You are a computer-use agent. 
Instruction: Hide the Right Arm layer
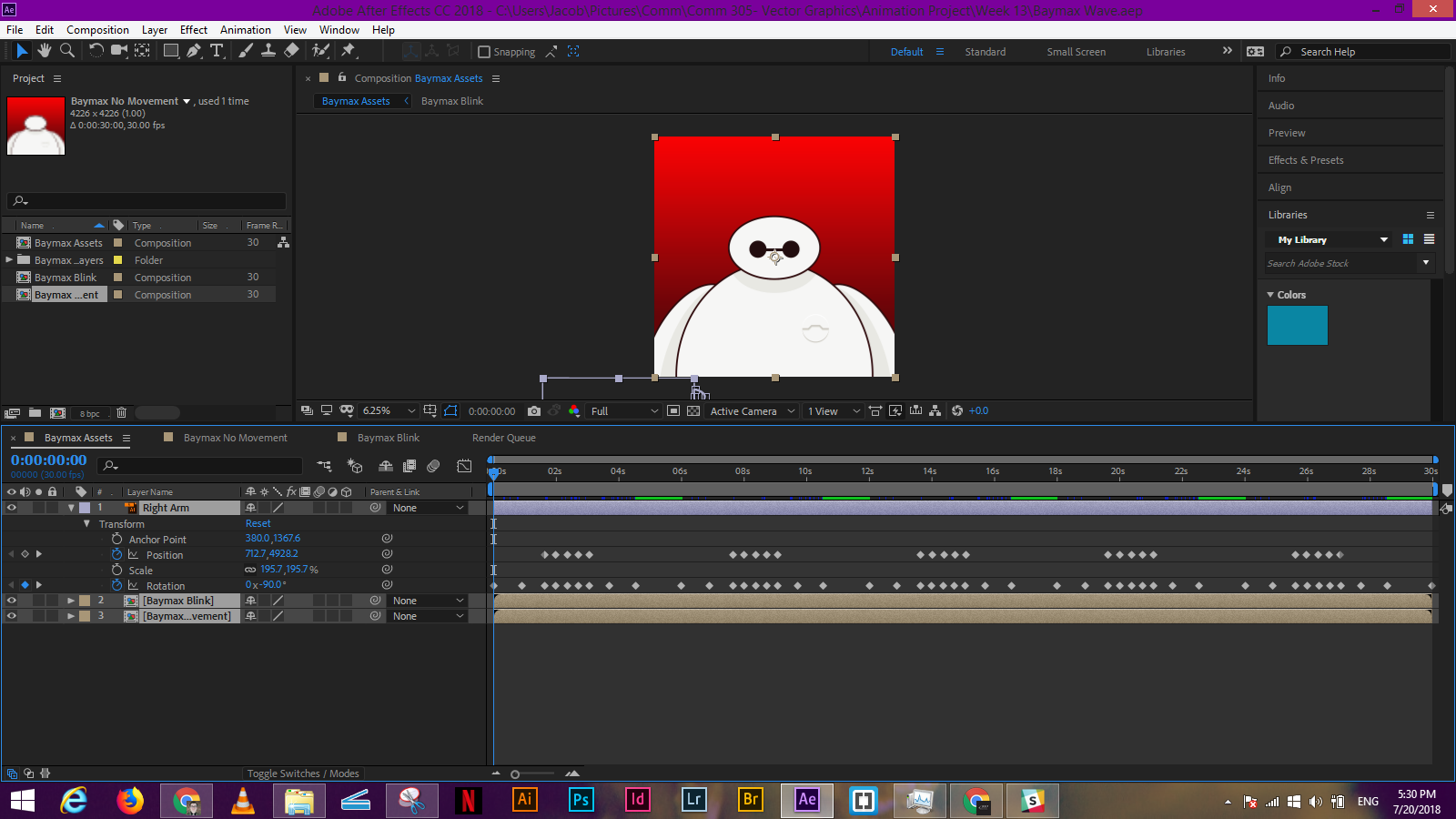coord(12,508)
